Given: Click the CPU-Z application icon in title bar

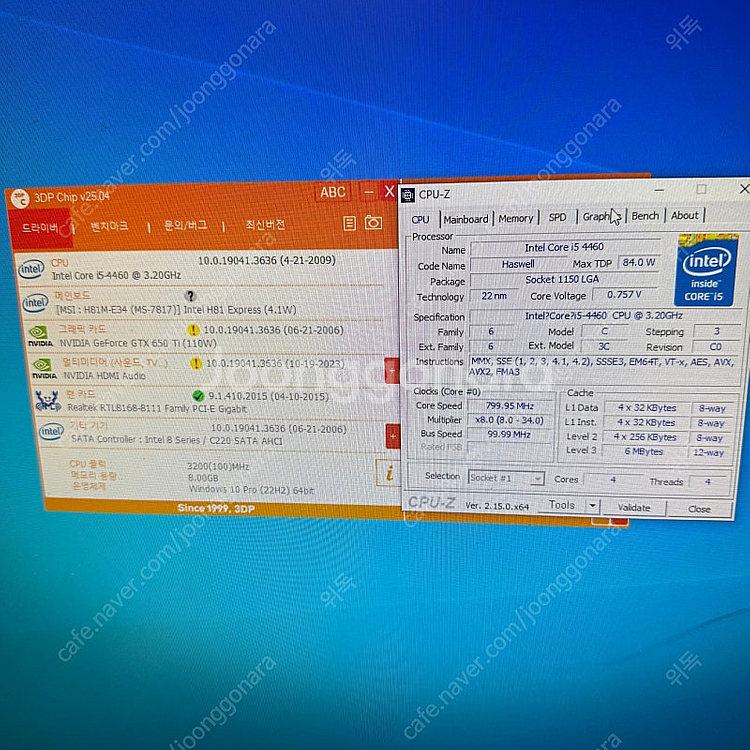Looking at the screenshot, I should (408, 195).
